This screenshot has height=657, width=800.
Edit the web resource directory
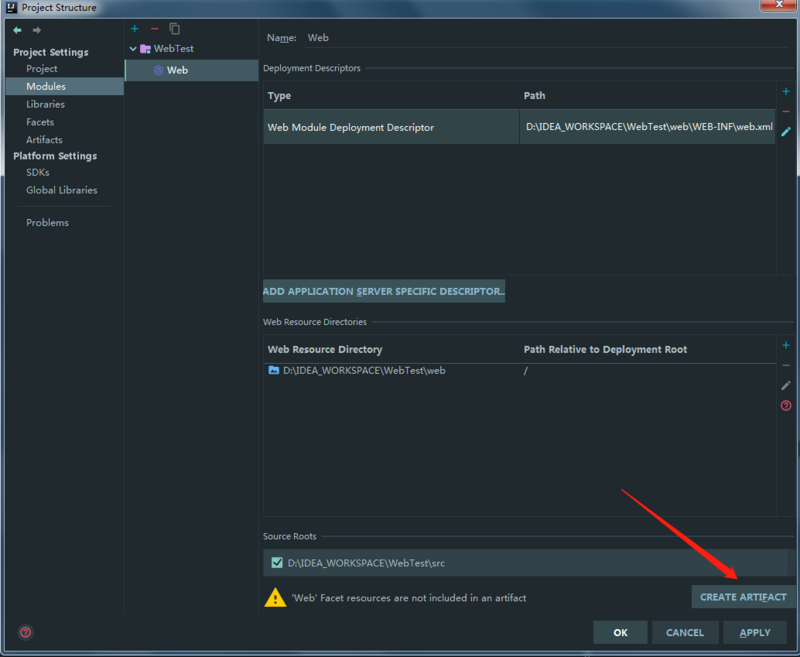tap(786, 386)
